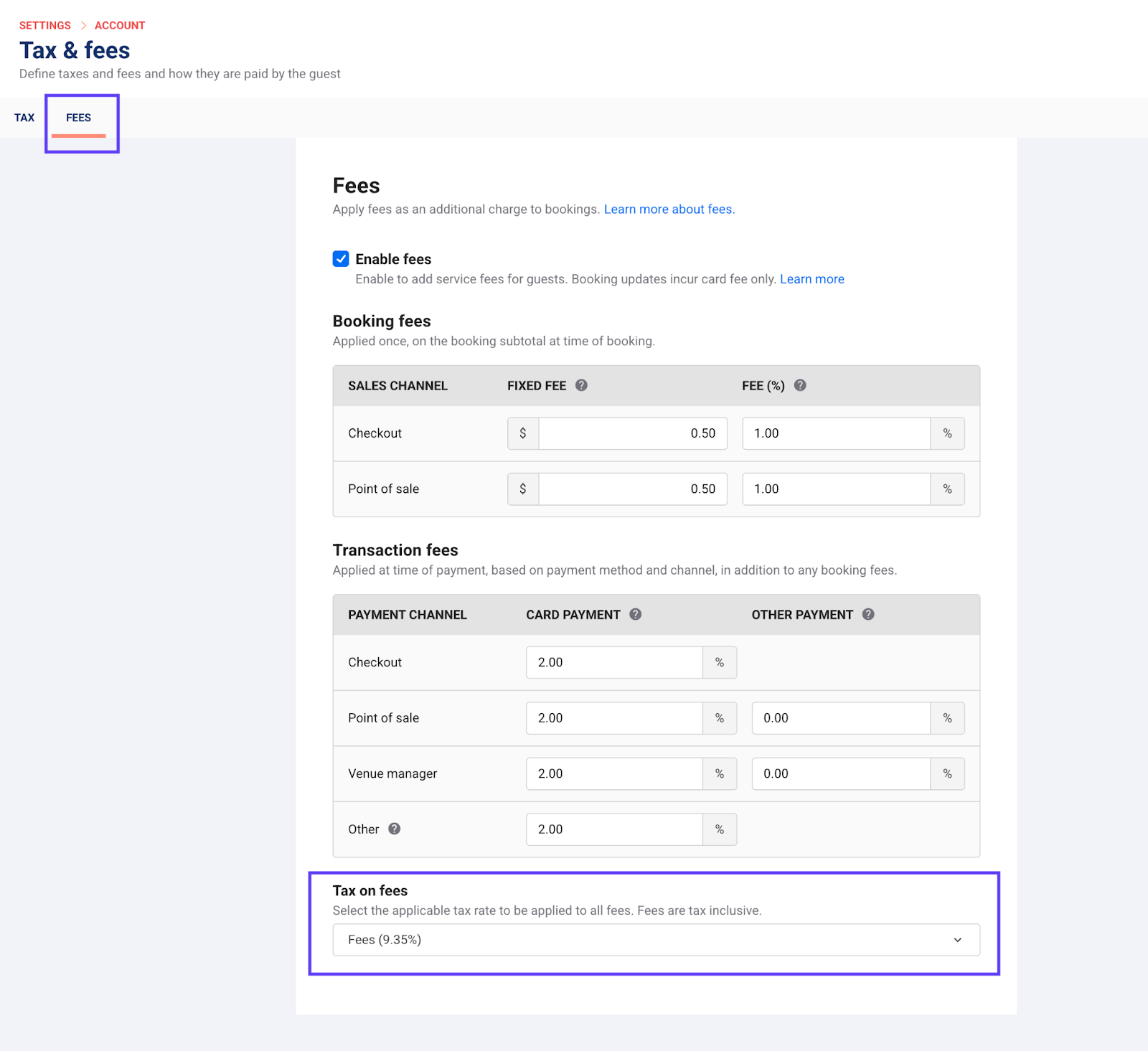The height and width of the screenshot is (1051, 1148).
Task: Open the Tax on fees dropdown
Action: click(656, 940)
